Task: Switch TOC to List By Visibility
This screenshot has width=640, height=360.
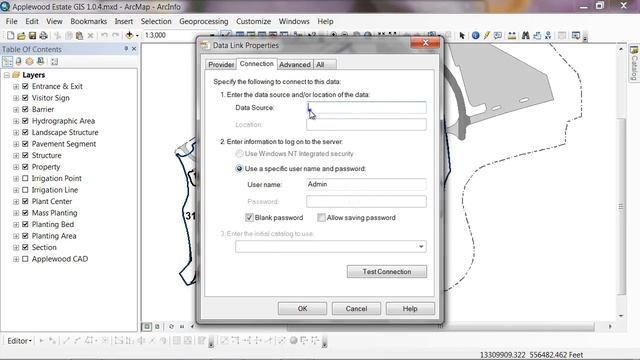Action: [29, 62]
